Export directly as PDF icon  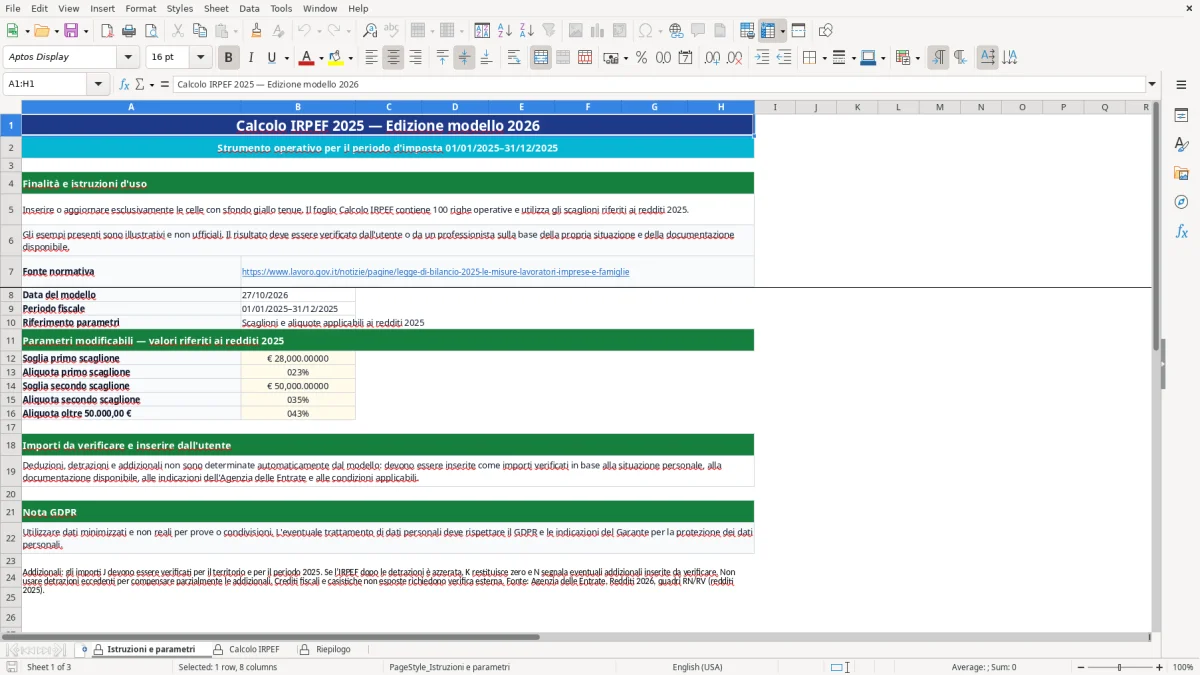click(x=107, y=31)
